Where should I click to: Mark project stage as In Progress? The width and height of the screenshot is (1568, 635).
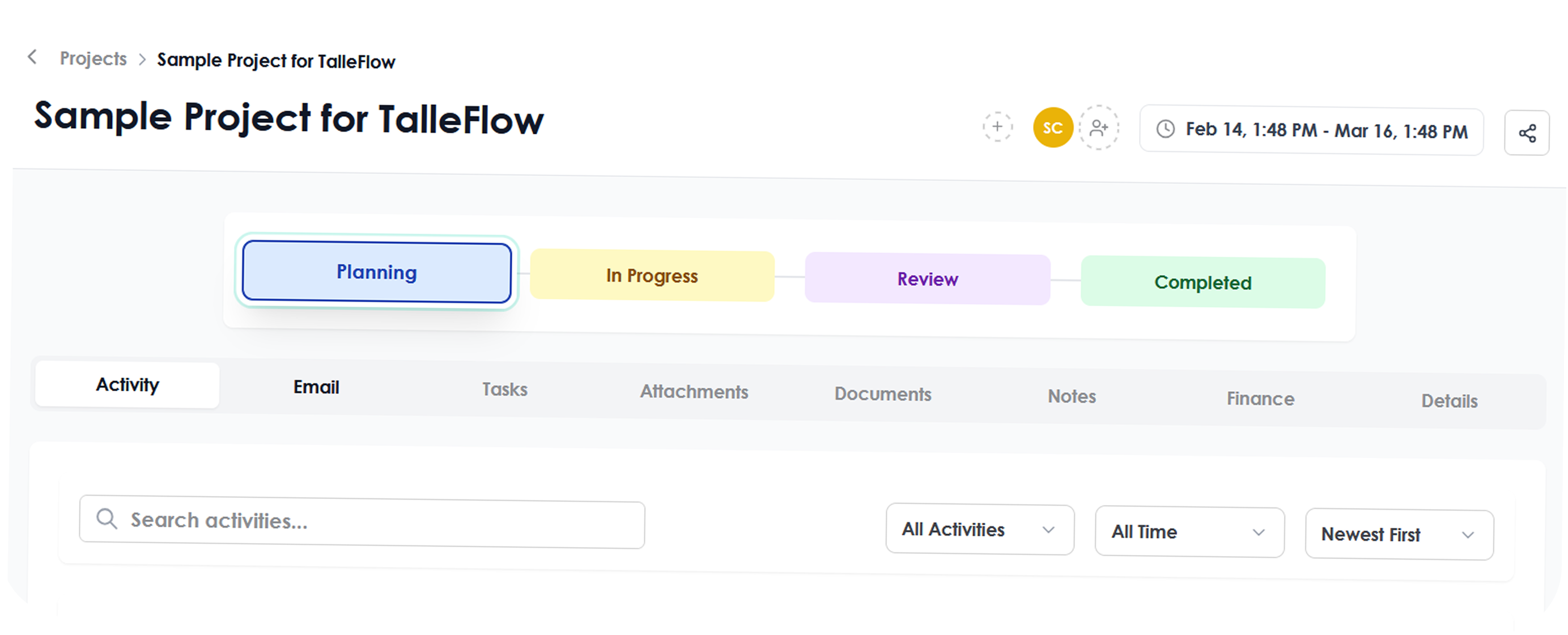(651, 276)
